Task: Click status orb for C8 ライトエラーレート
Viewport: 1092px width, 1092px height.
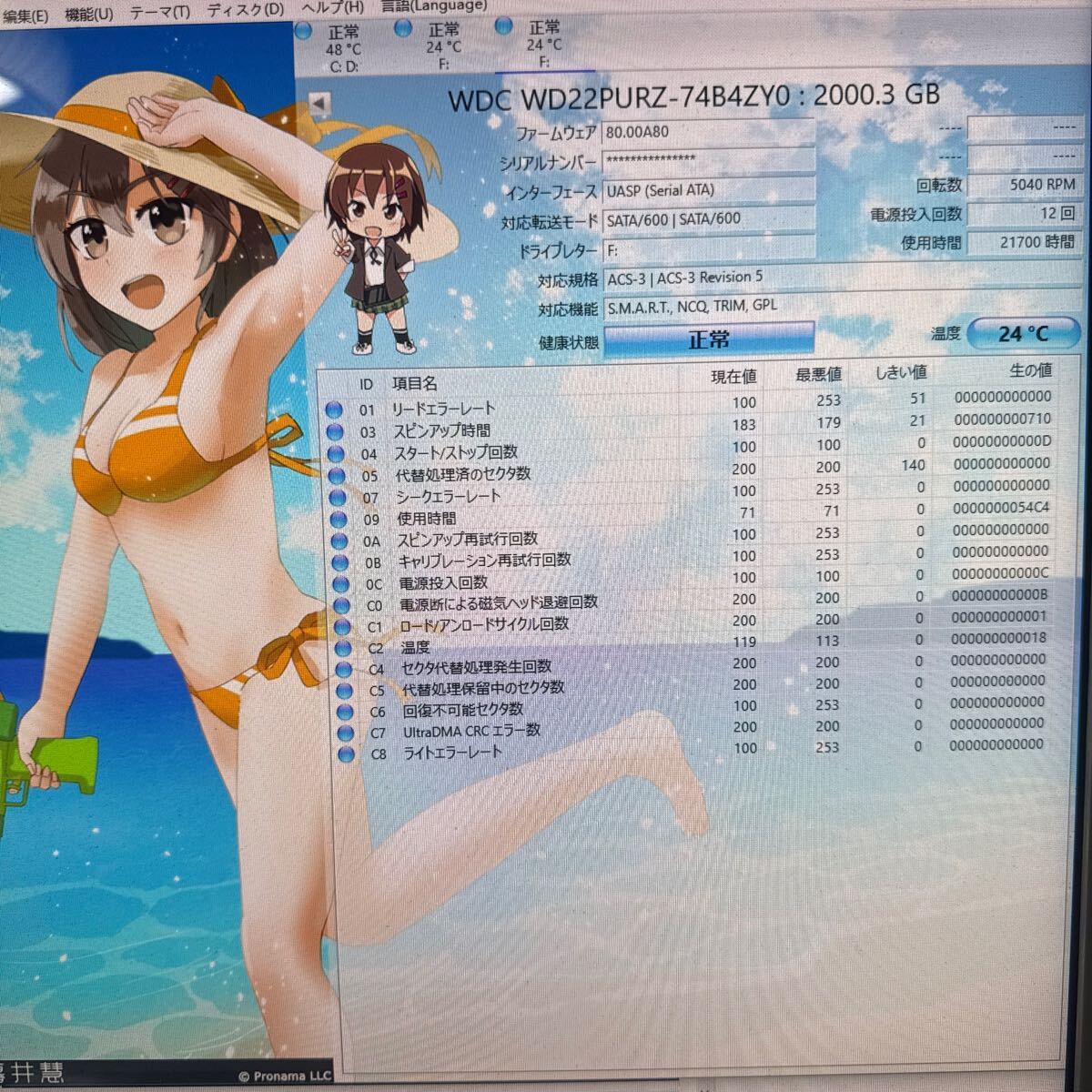Action: tap(347, 754)
